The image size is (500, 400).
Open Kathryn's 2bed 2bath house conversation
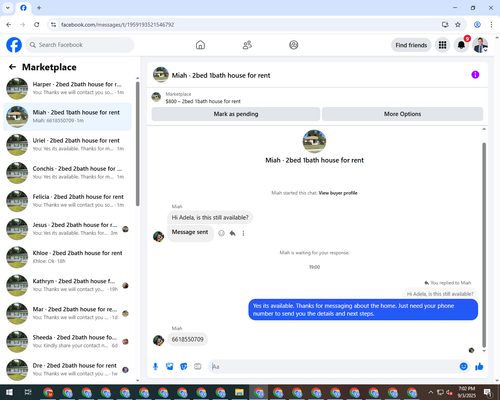(67, 285)
